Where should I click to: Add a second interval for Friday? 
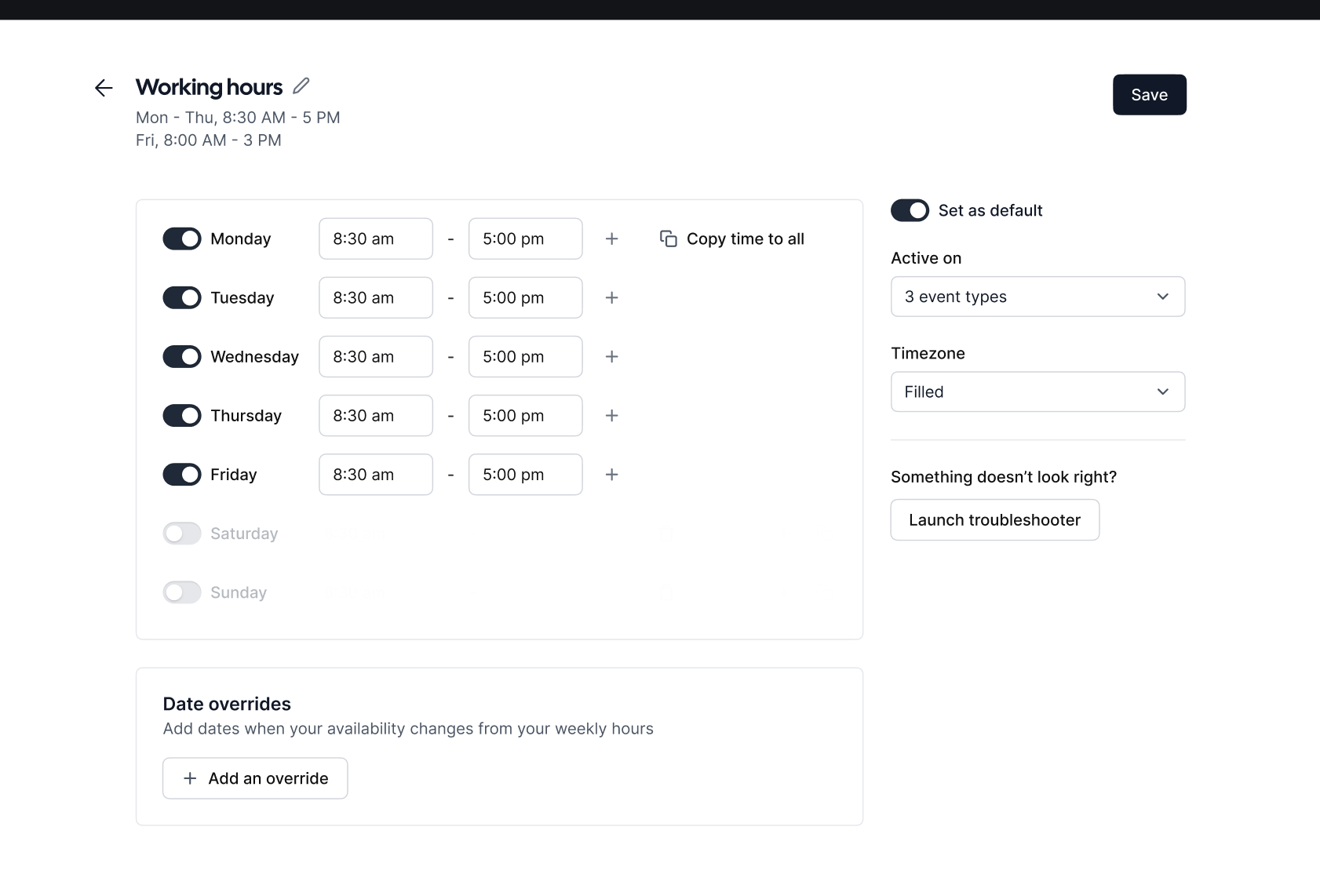point(612,474)
